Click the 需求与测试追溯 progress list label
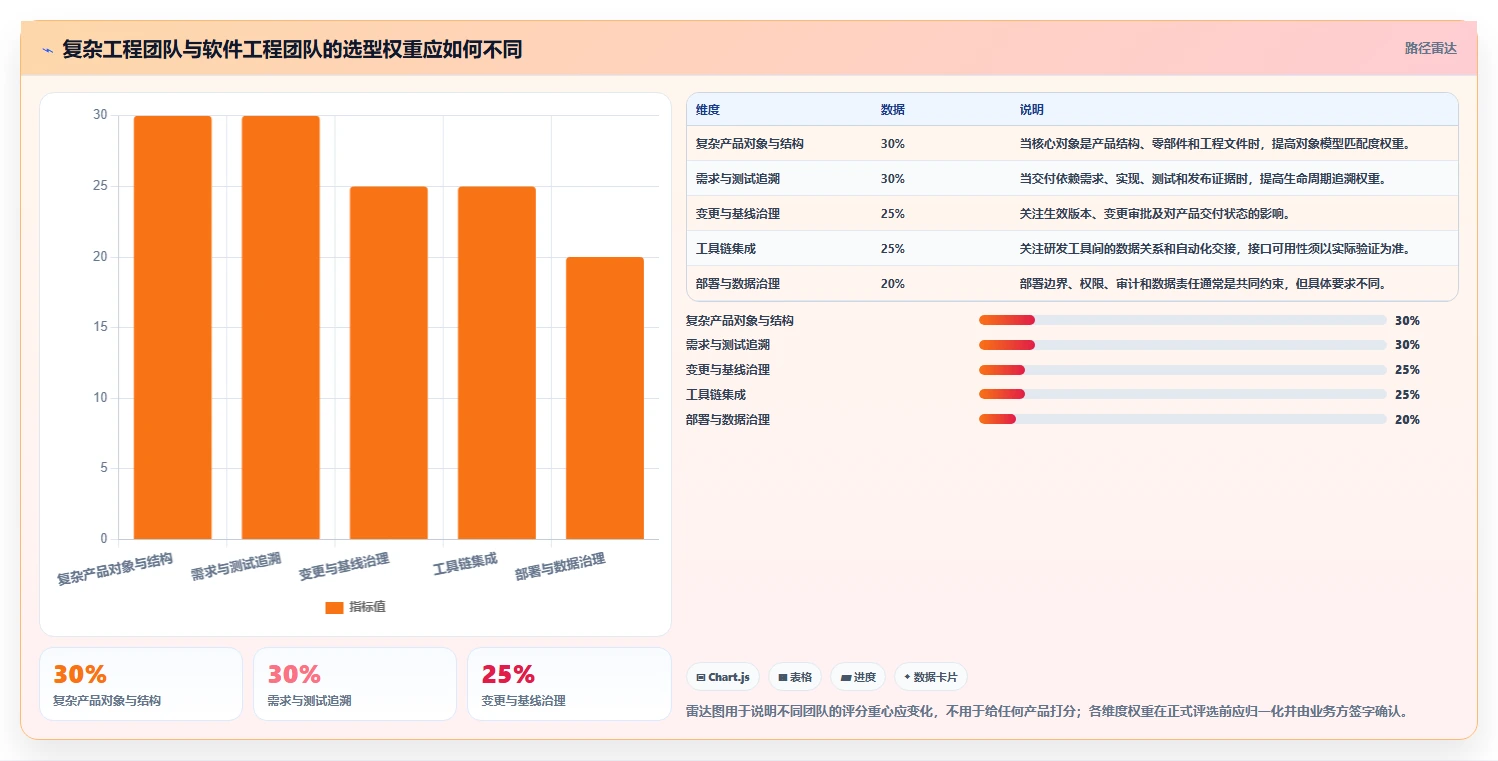Image resolution: width=1498 pixels, height=761 pixels. (x=728, y=345)
